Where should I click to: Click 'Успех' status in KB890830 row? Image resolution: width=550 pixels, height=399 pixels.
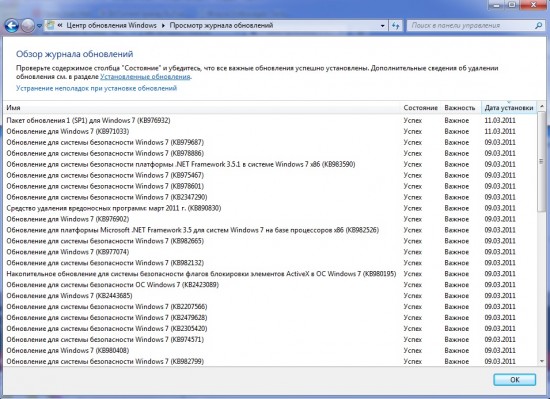412,208
